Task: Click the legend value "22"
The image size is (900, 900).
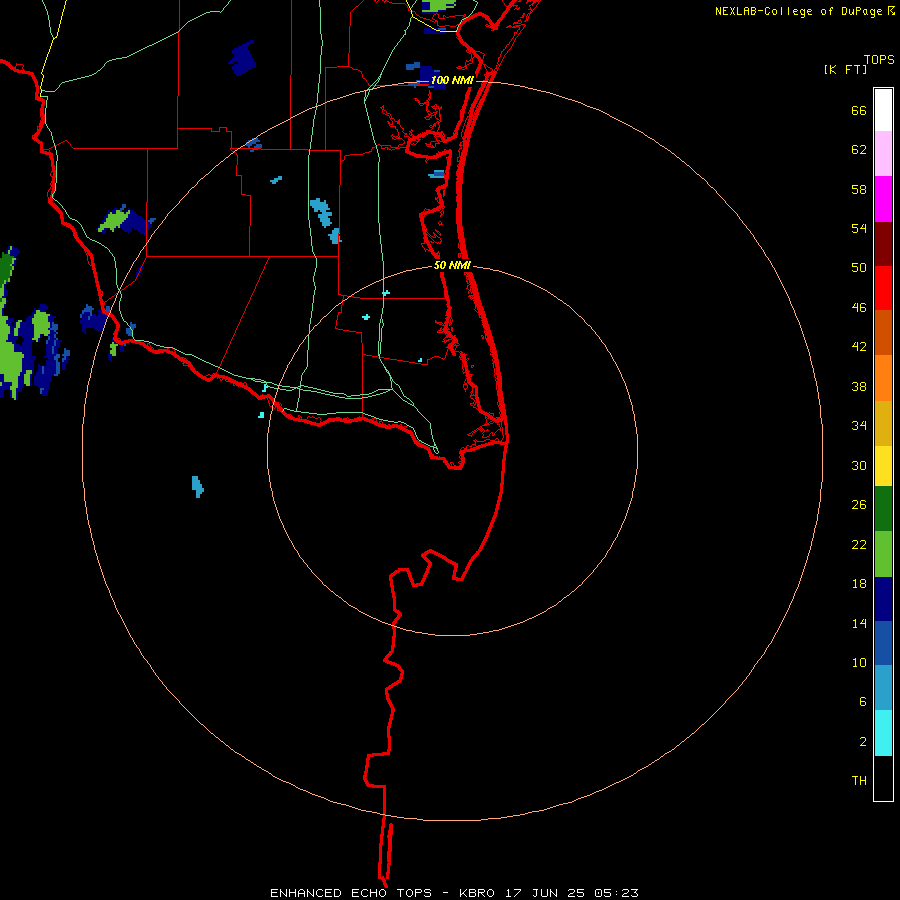Action: coord(859,544)
